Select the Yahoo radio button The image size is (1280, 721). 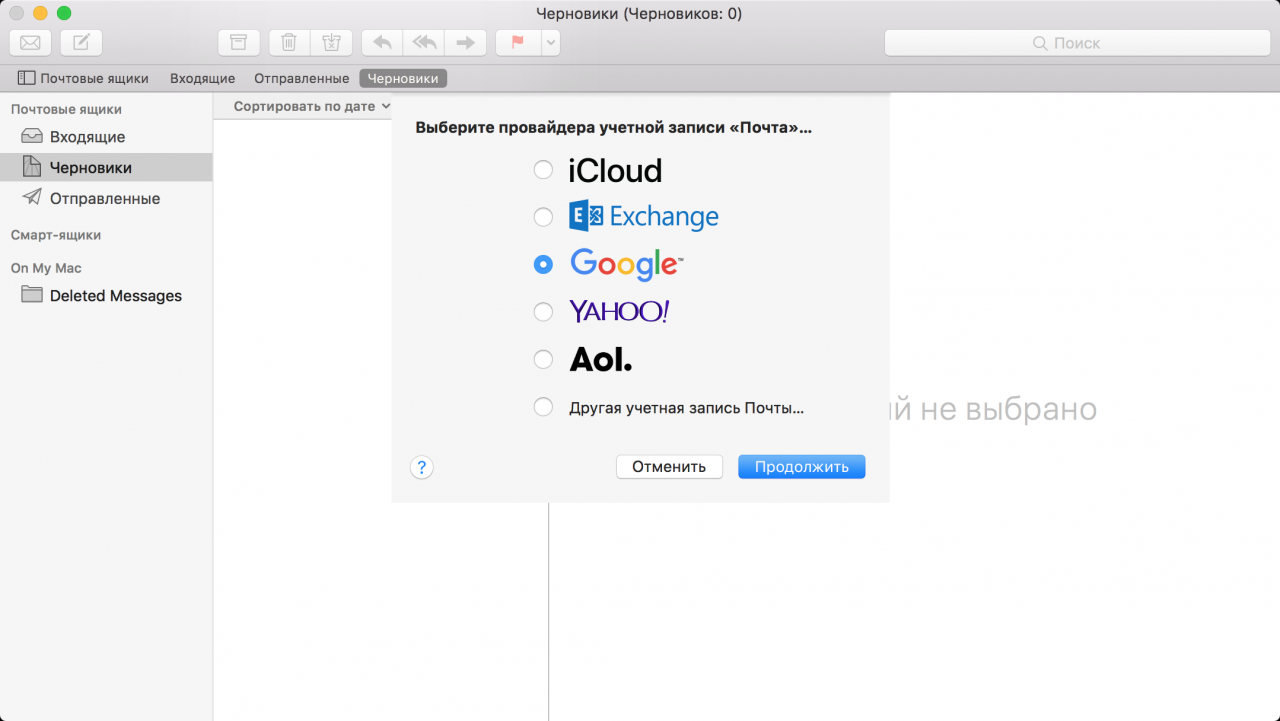tap(543, 312)
